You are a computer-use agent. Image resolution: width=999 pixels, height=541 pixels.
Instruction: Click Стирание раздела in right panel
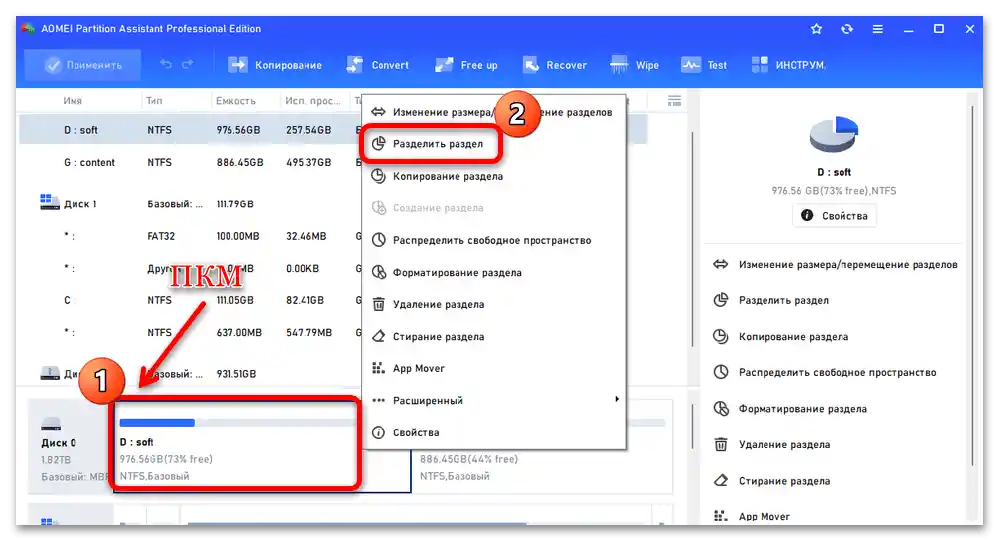[x=784, y=481]
